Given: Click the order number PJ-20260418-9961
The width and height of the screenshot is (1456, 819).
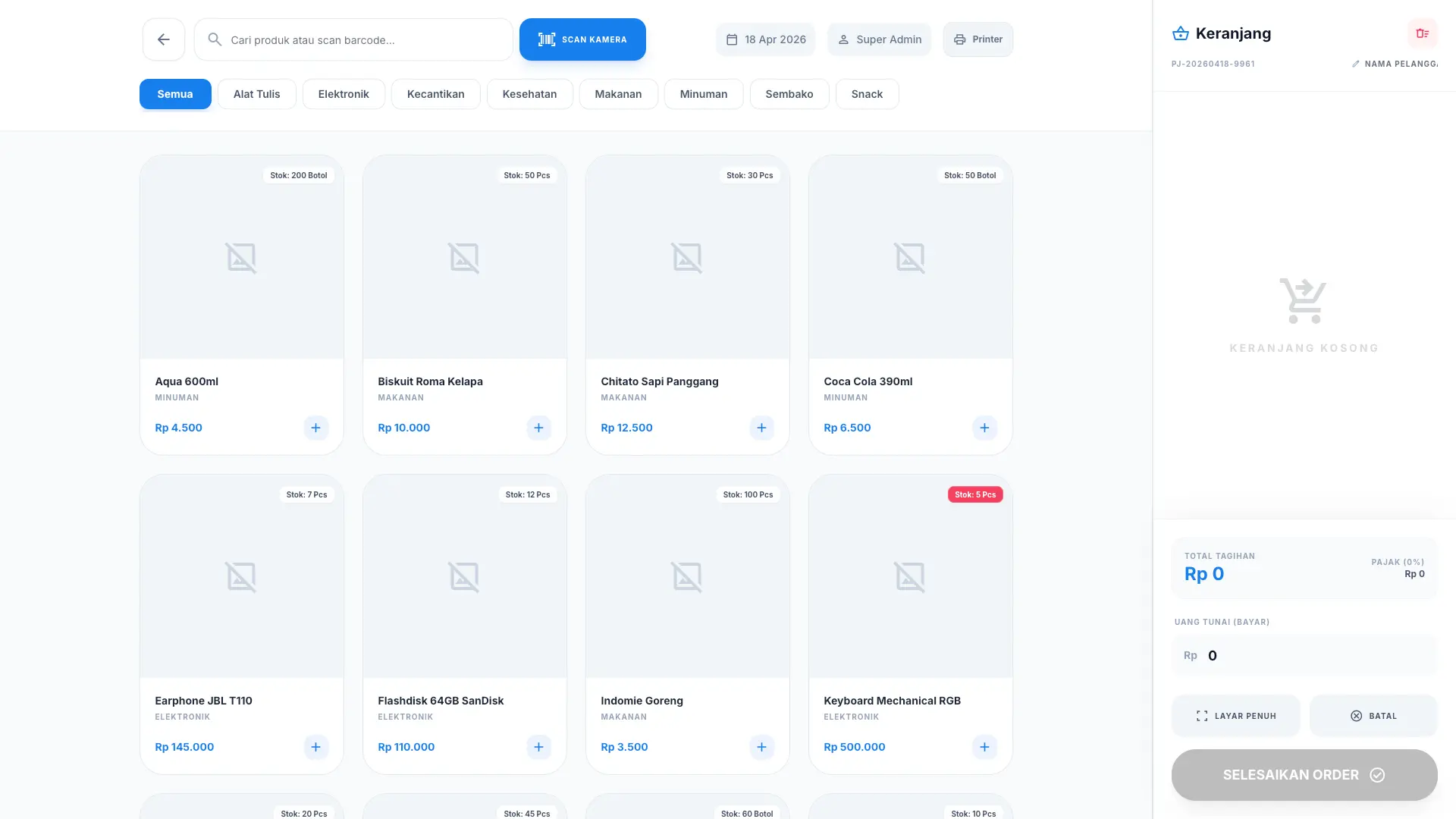Looking at the screenshot, I should (x=1213, y=64).
